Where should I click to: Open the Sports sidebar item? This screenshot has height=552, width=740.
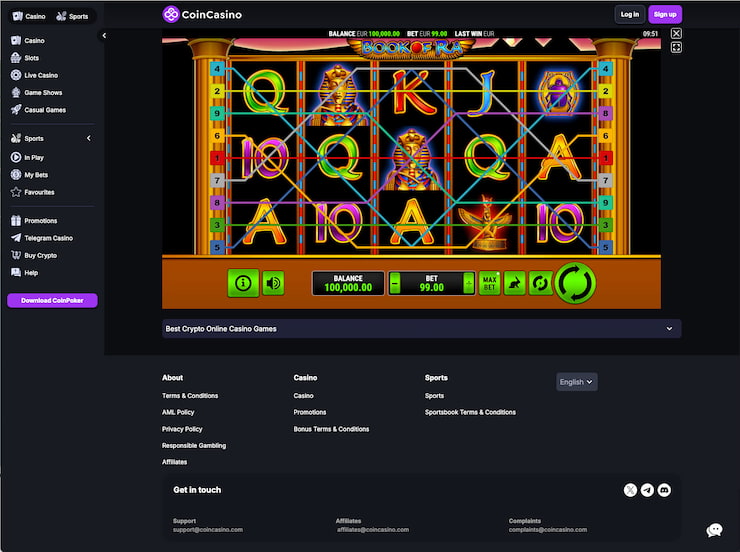click(27, 138)
